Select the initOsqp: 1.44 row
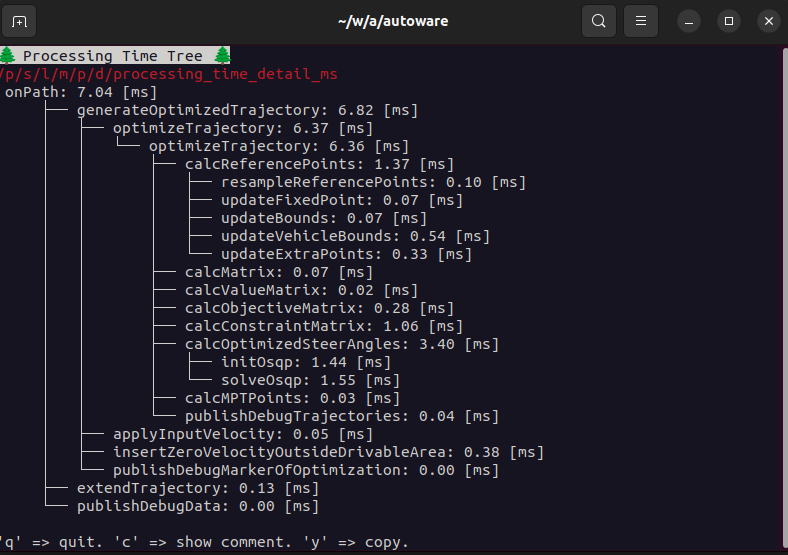Image resolution: width=788 pixels, height=555 pixels. (x=306, y=362)
